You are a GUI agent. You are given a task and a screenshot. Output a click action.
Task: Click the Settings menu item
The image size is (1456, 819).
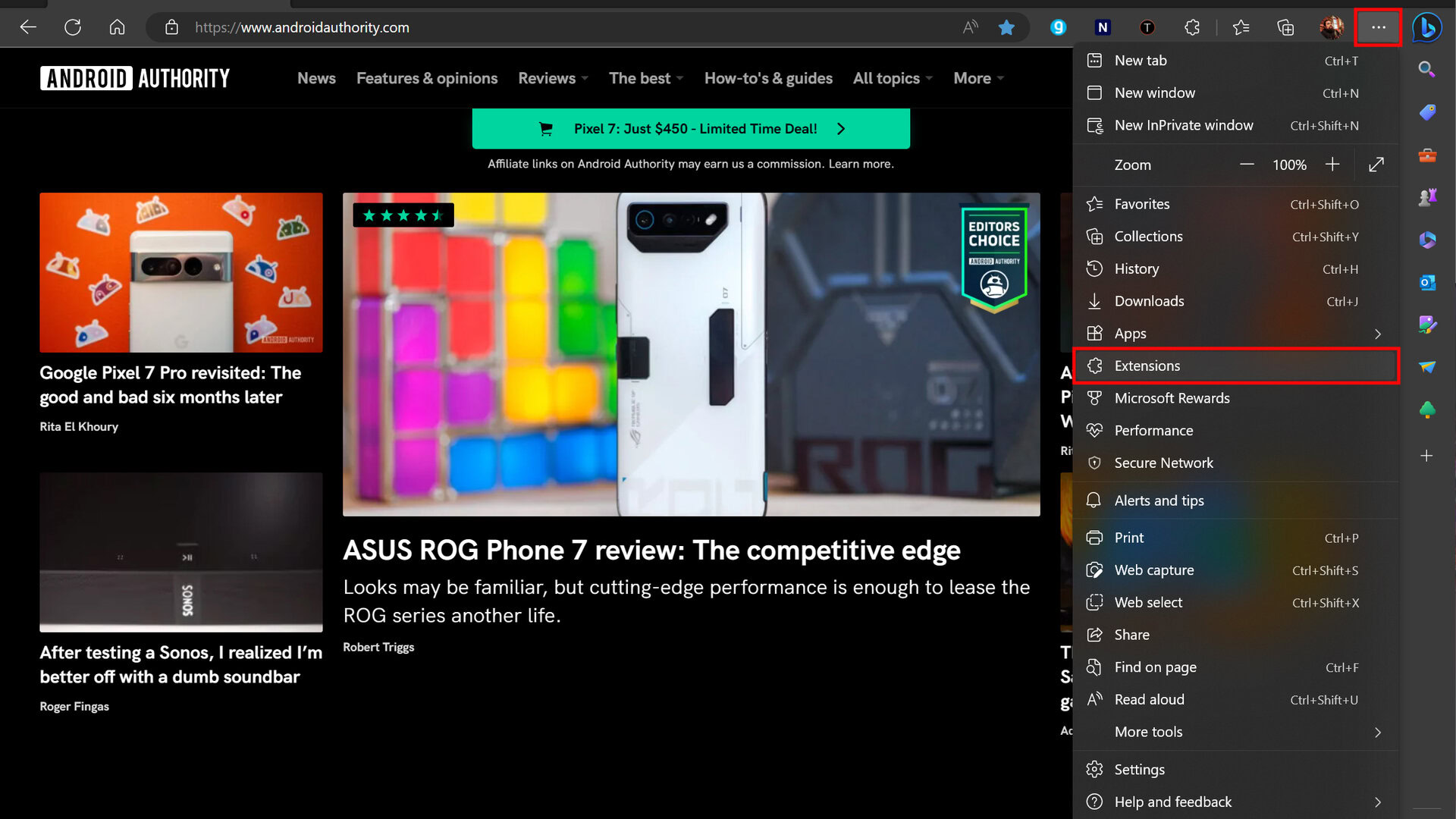click(x=1140, y=769)
